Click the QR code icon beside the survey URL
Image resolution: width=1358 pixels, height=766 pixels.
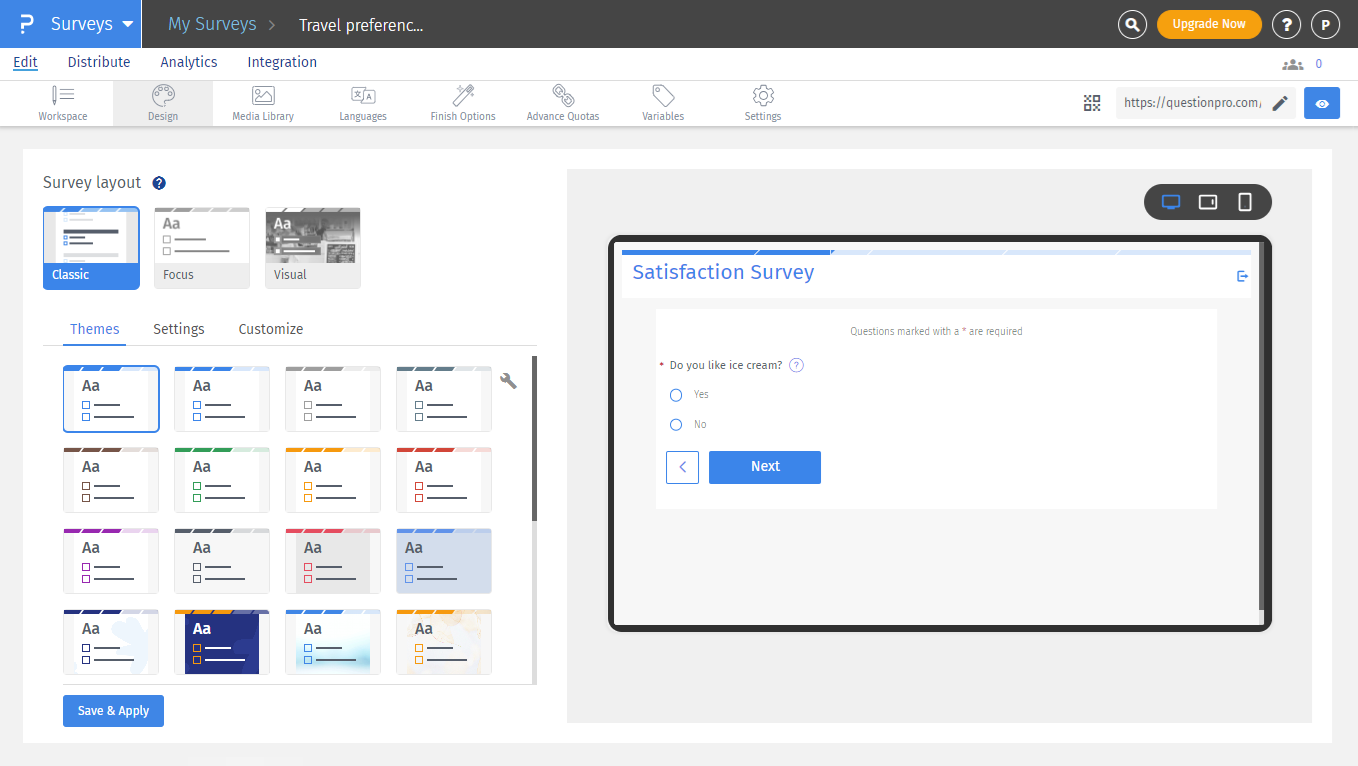click(1092, 103)
